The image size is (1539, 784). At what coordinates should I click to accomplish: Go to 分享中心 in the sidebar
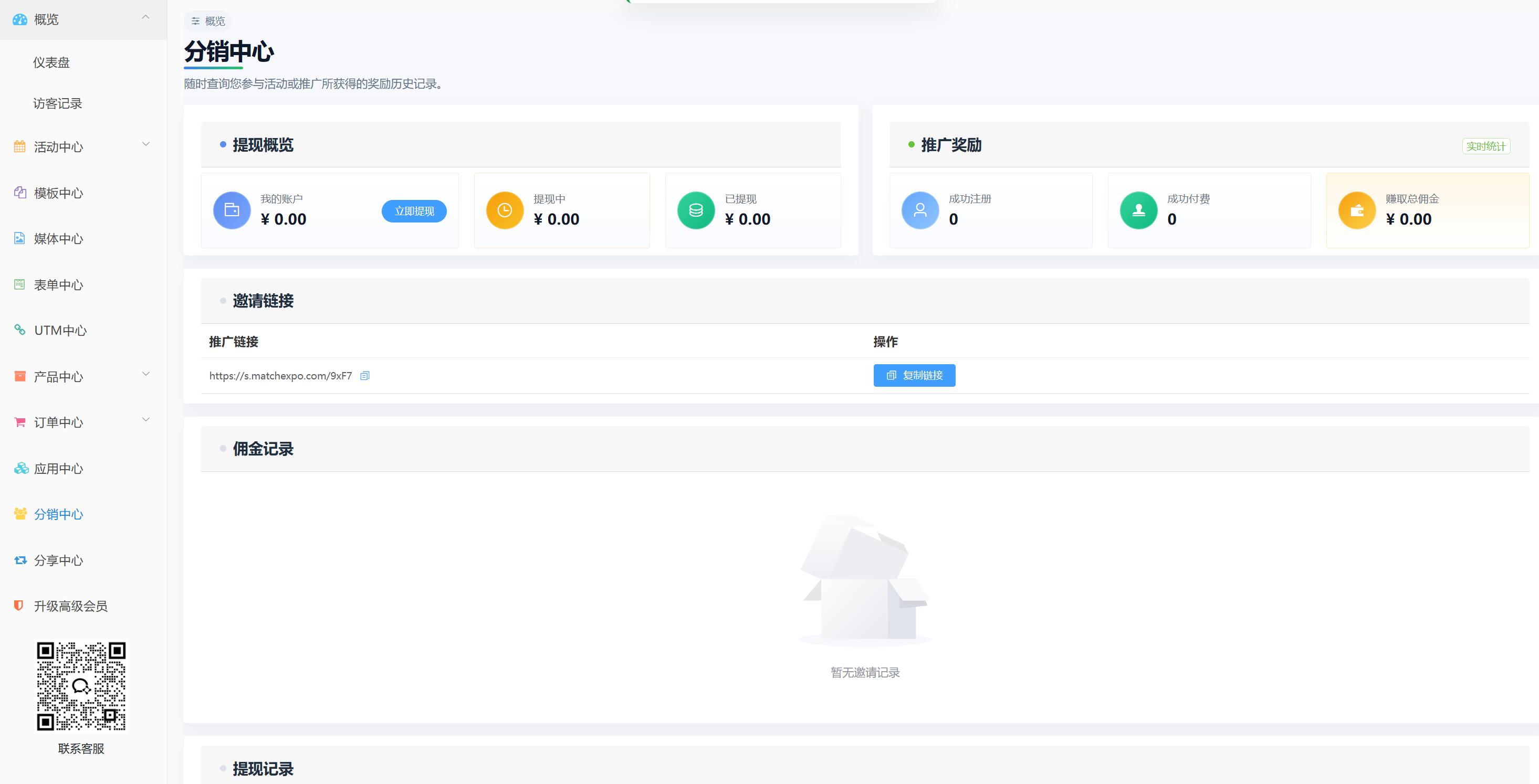point(58,560)
